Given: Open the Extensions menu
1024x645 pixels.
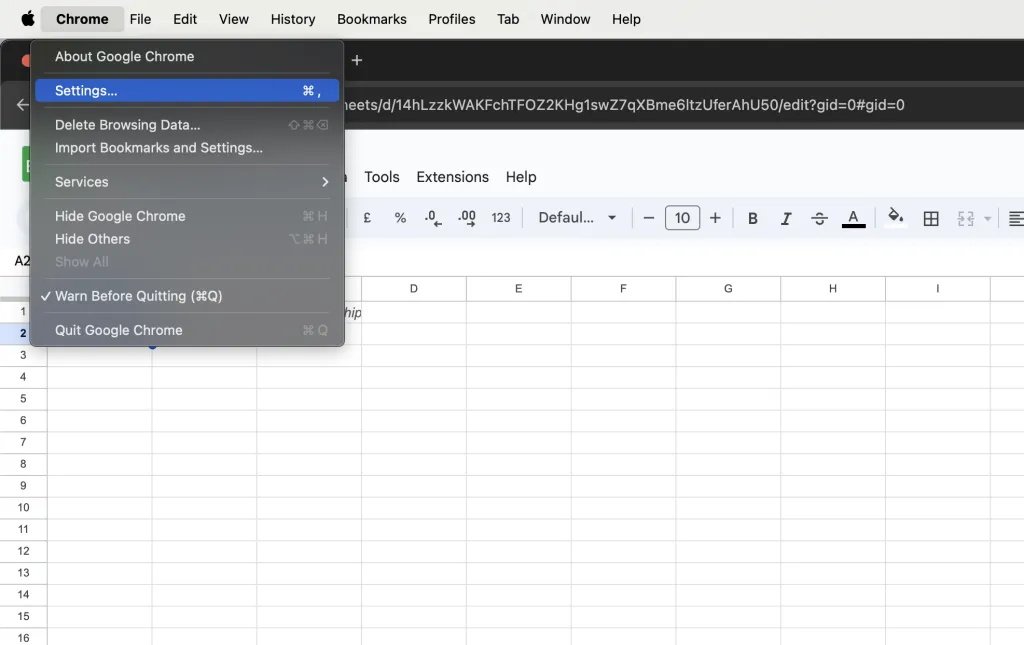Looking at the screenshot, I should click(452, 177).
